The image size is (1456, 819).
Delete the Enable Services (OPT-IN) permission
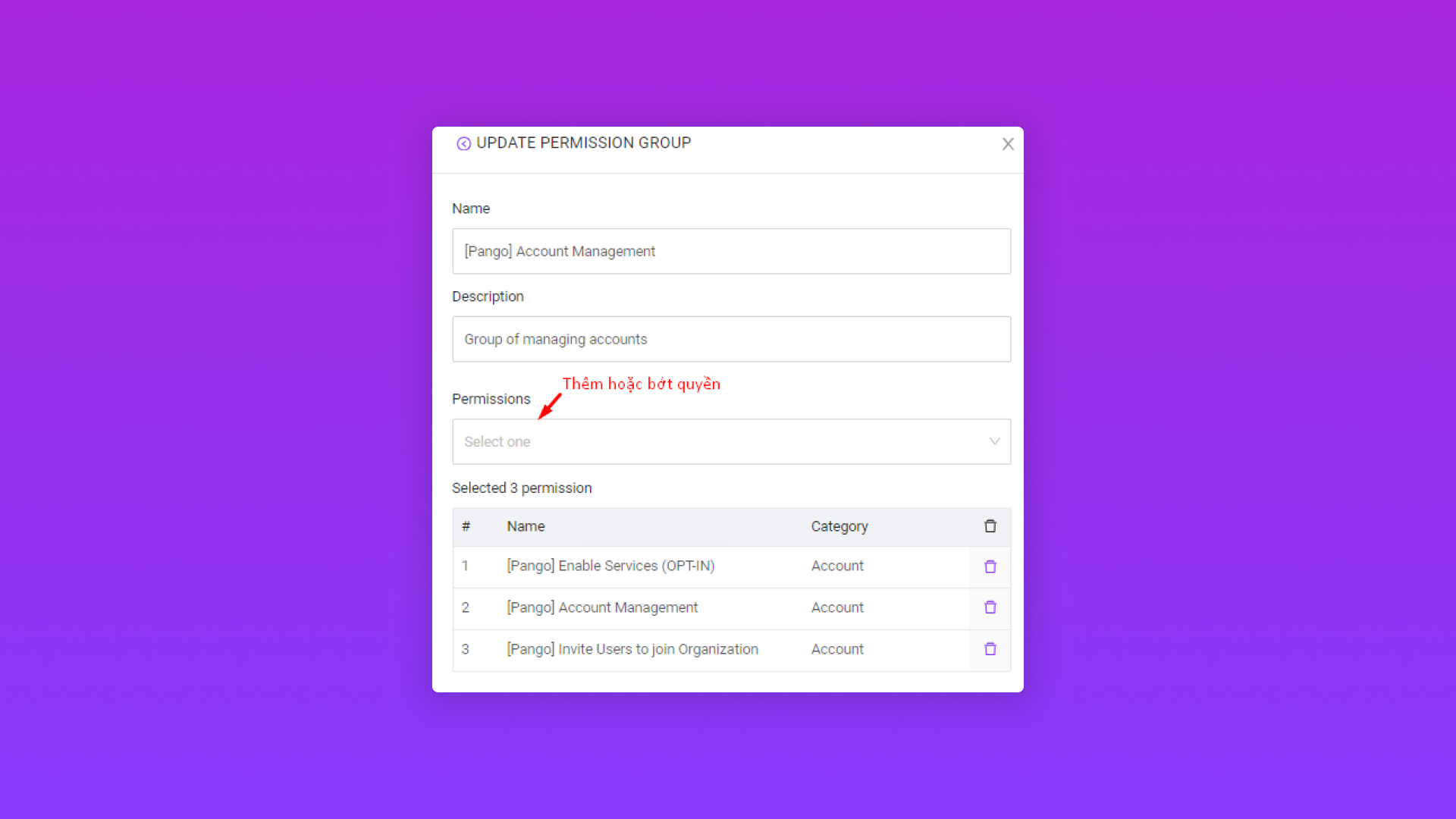click(990, 566)
